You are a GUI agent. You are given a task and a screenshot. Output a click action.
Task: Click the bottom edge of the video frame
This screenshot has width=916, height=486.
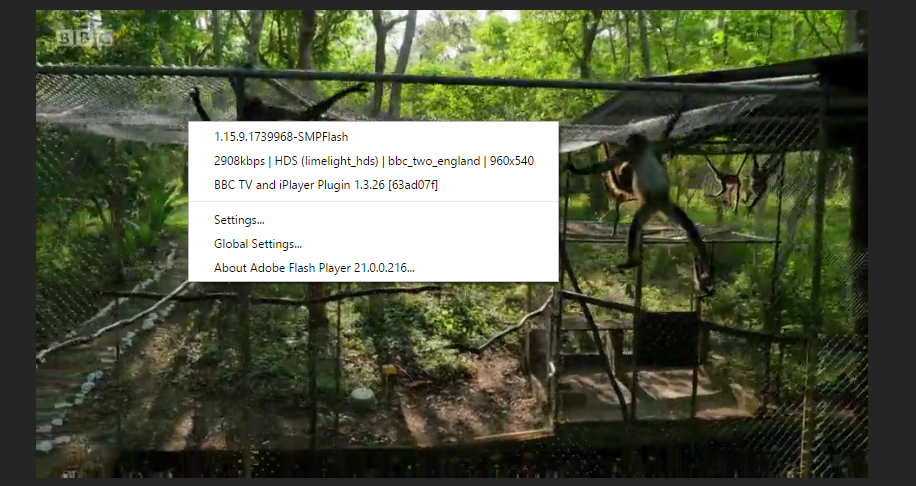click(x=452, y=467)
